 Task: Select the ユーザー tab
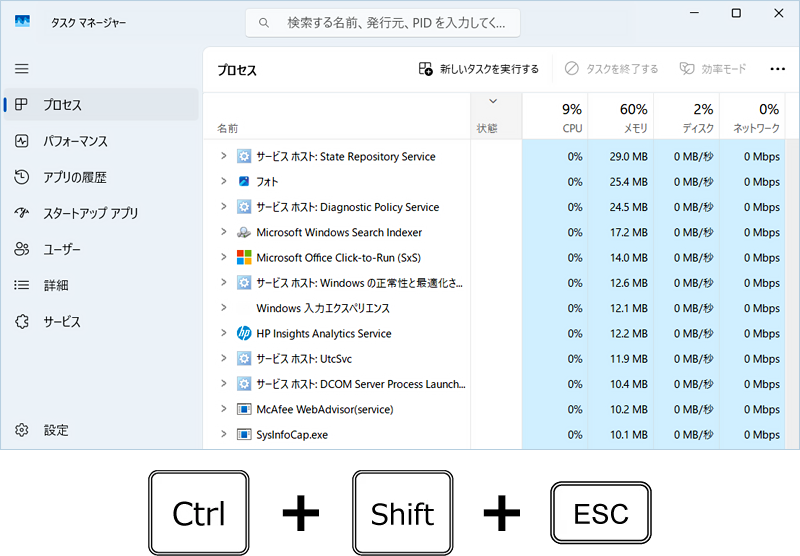[x=101, y=249]
